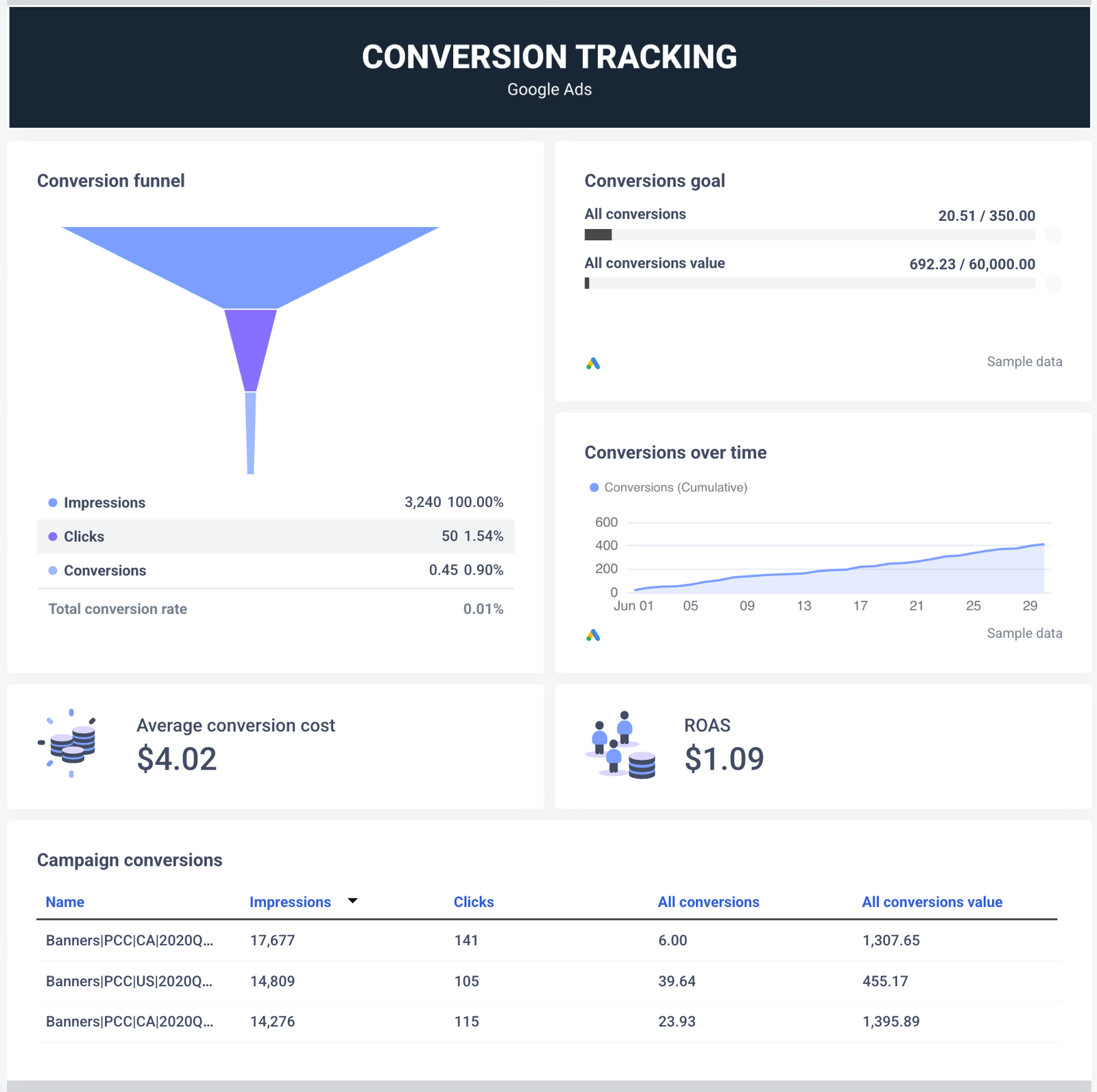Select the Clicks row in funnel legend

pyautogui.click(x=276, y=536)
